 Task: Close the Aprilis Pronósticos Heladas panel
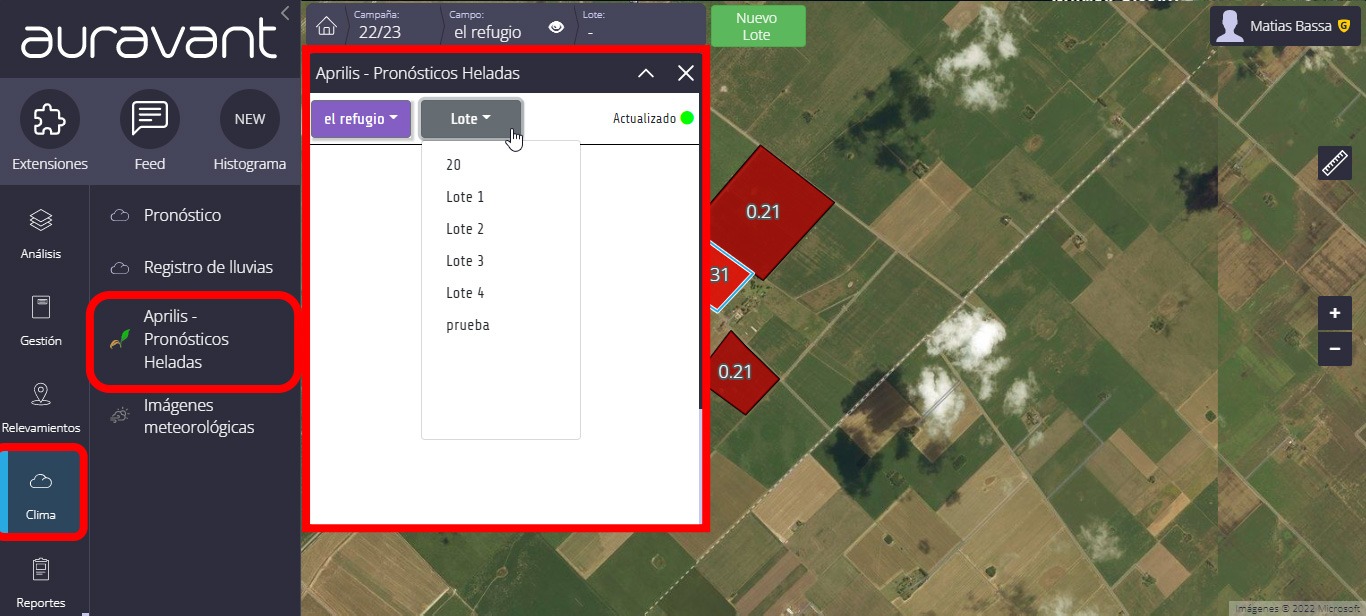coord(686,73)
